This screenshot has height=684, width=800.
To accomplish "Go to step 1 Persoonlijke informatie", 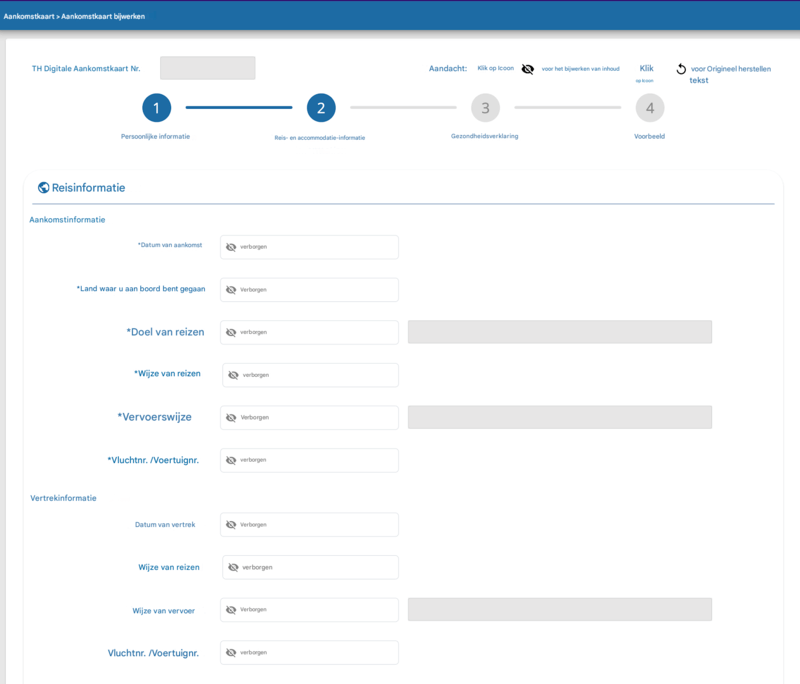I will (157, 108).
